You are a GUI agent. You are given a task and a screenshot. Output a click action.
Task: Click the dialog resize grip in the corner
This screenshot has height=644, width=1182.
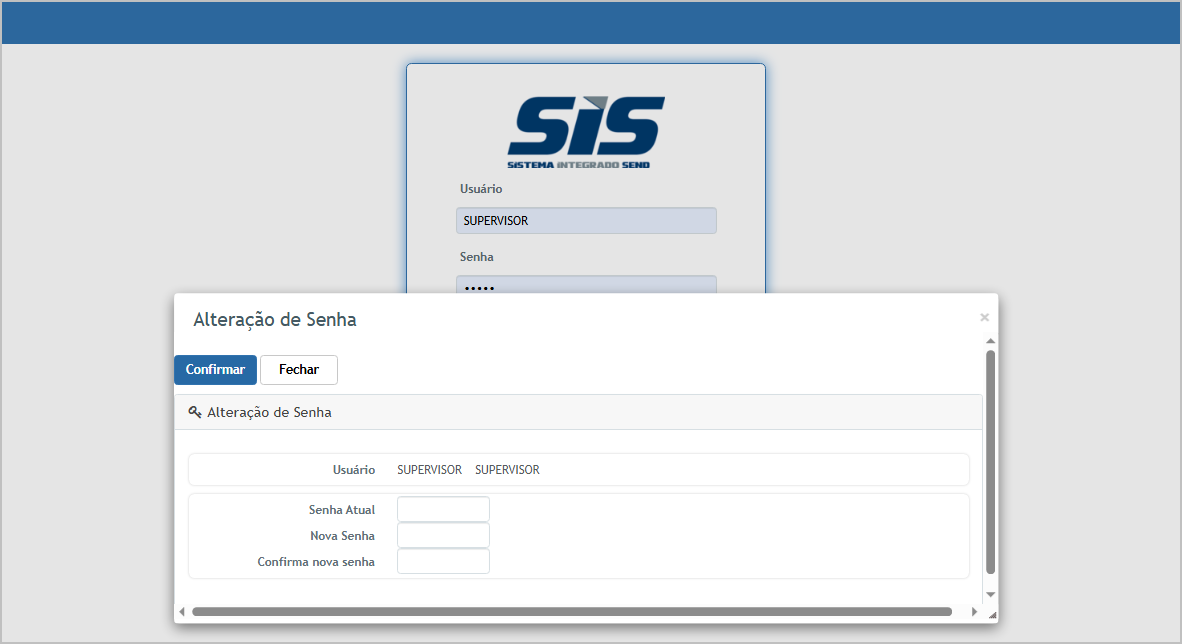point(991,615)
